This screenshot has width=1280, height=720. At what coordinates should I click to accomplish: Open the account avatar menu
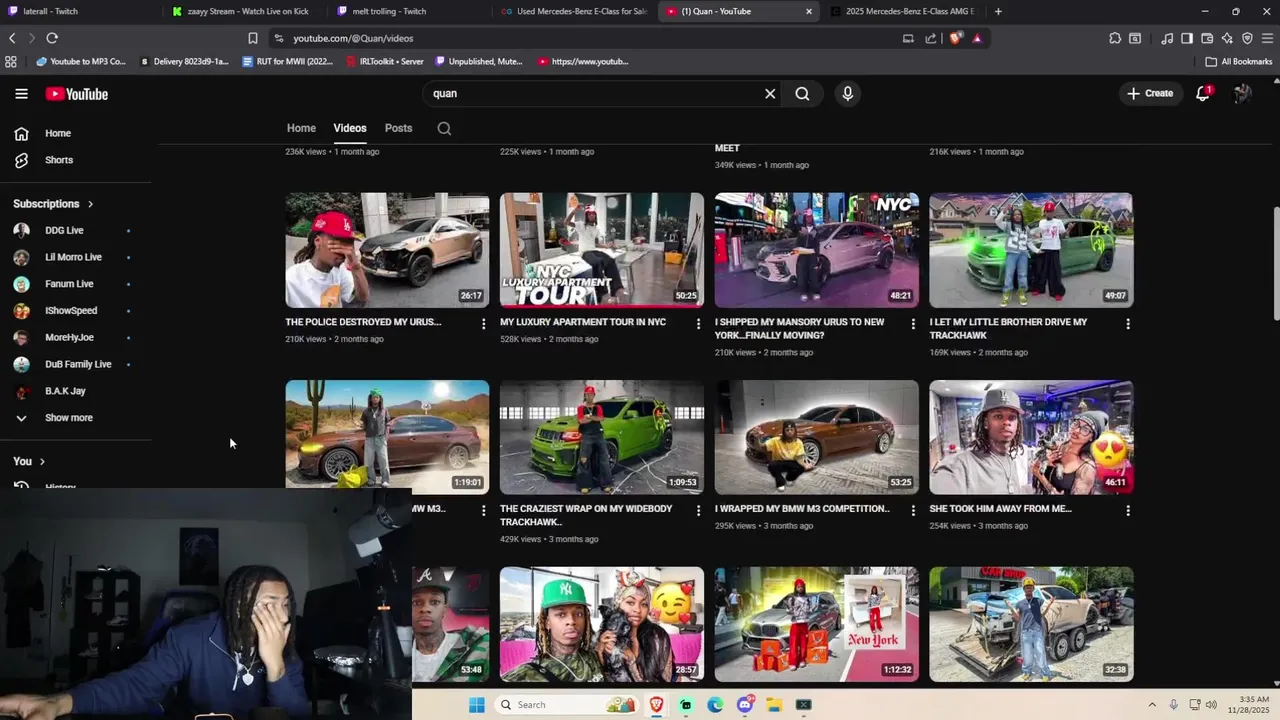1242,94
